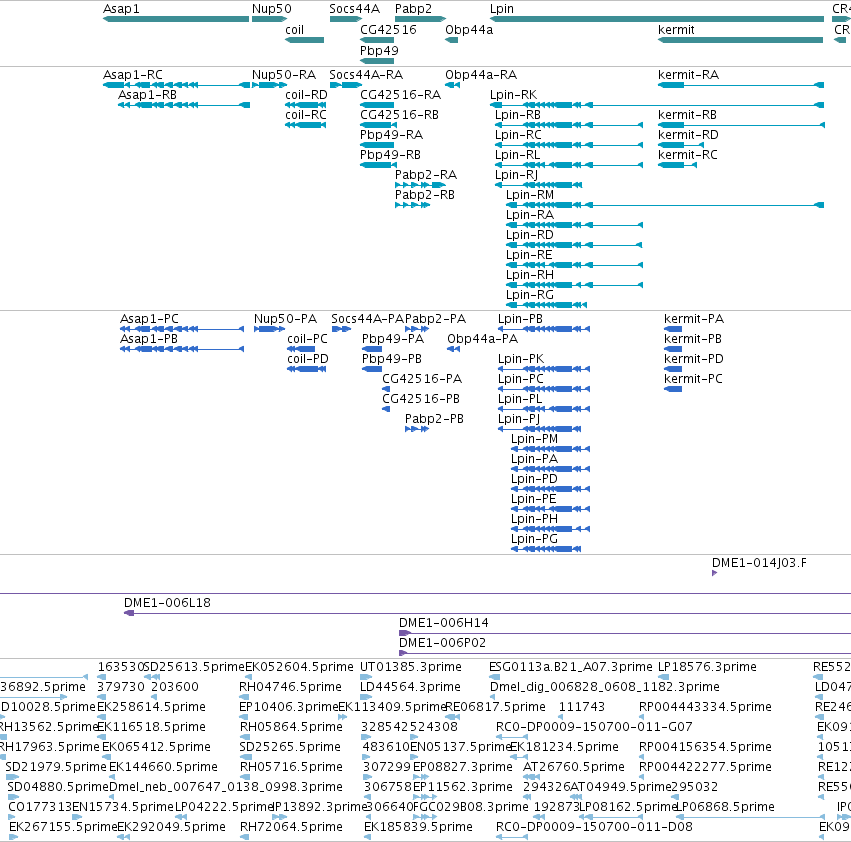The image size is (851, 842).
Task: Click the LP18576.3prime EST label
Action: tap(707, 667)
